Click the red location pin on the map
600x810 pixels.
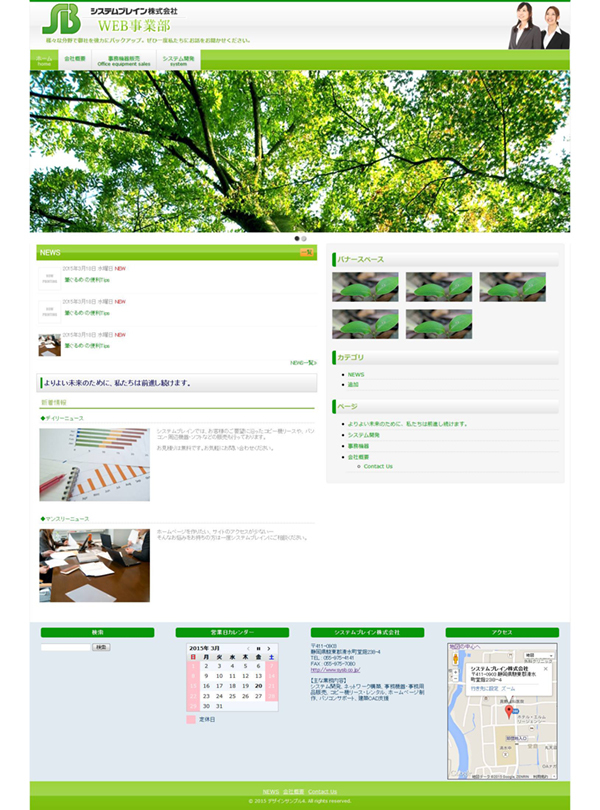[x=509, y=712]
